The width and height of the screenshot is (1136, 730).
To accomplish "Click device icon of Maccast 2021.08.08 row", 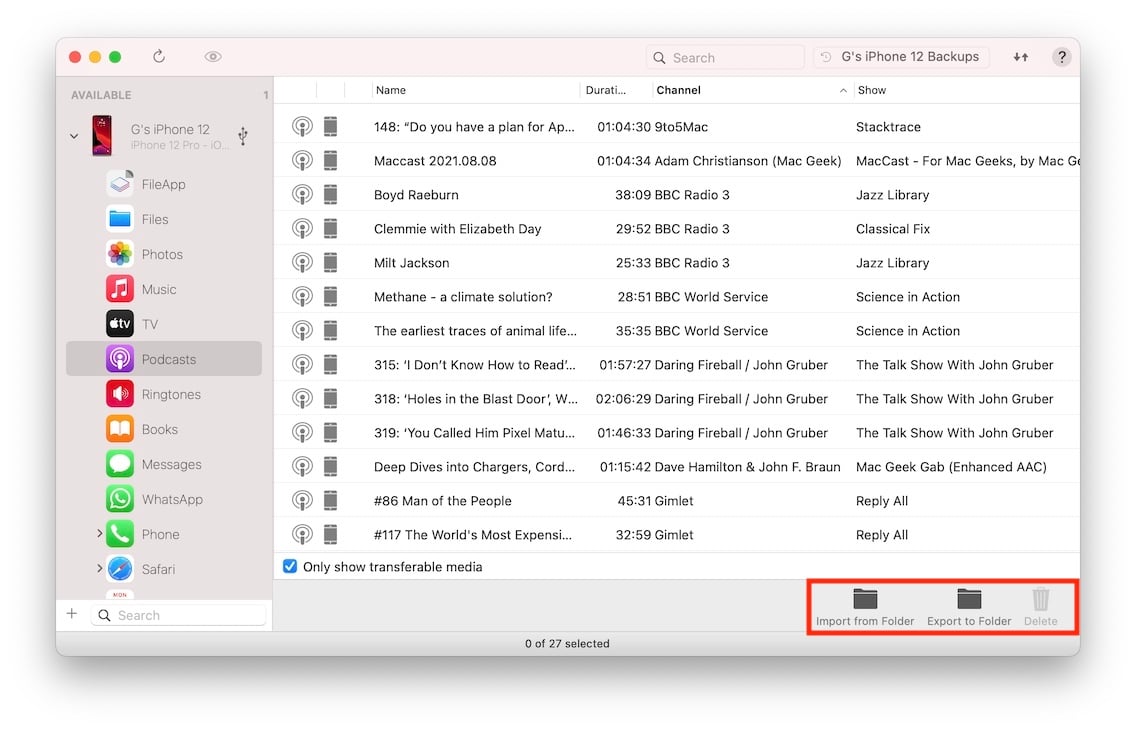I will point(330,161).
